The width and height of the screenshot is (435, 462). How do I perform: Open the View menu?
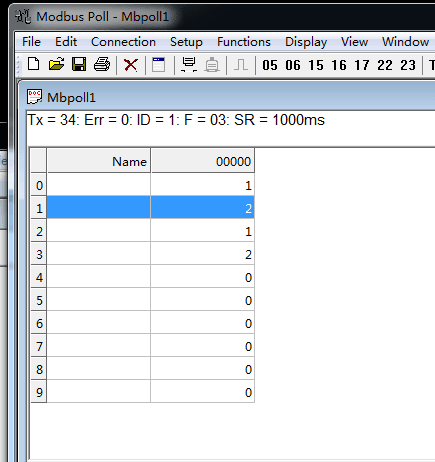(x=354, y=42)
